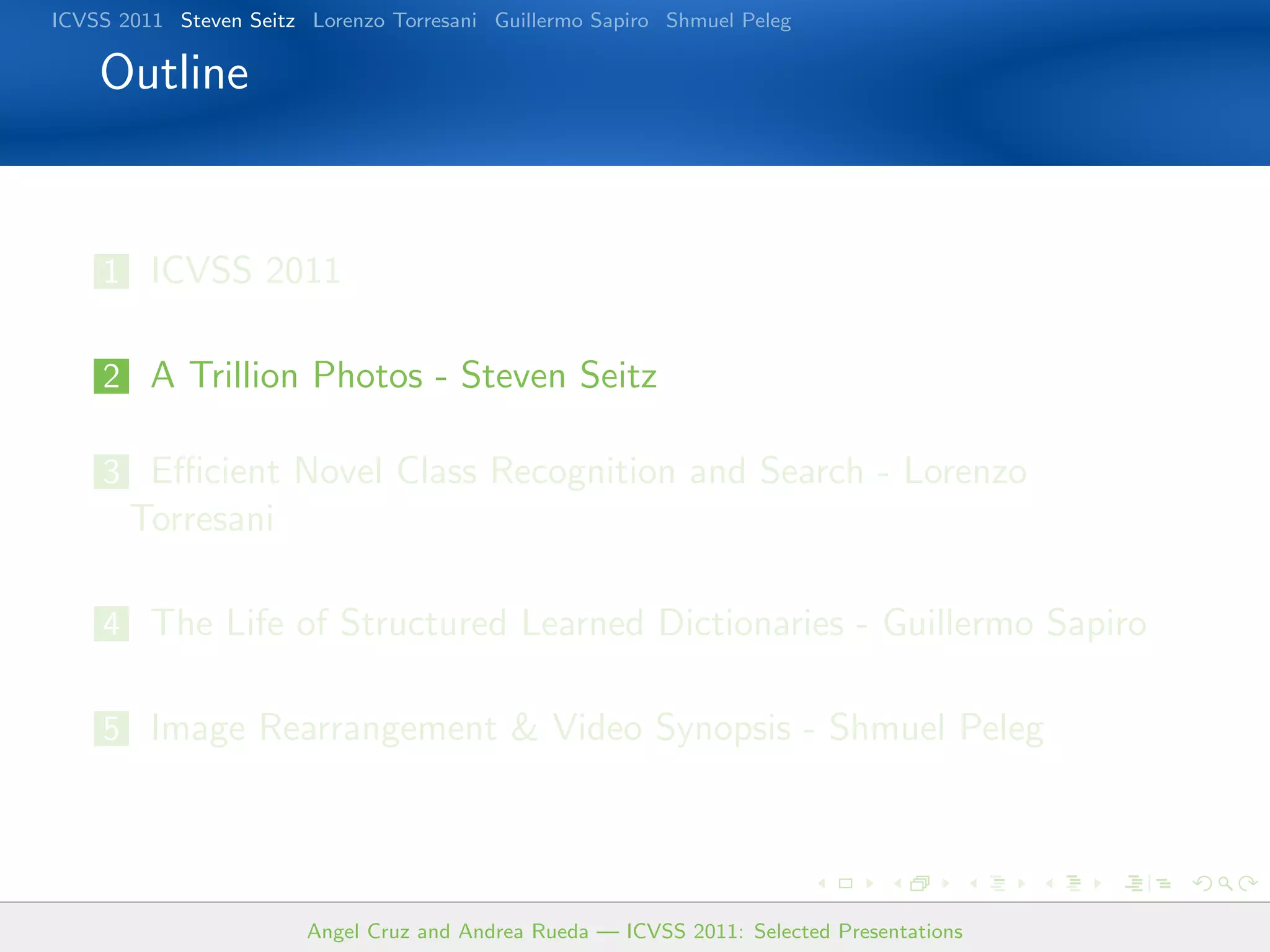This screenshot has width=1270, height=952.
Task: Go to the previous subsection arrow
Action: pos(974,884)
